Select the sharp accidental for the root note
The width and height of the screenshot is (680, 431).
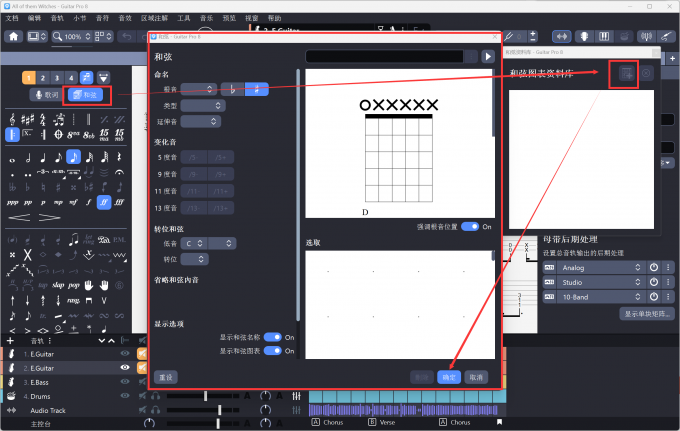click(257, 90)
